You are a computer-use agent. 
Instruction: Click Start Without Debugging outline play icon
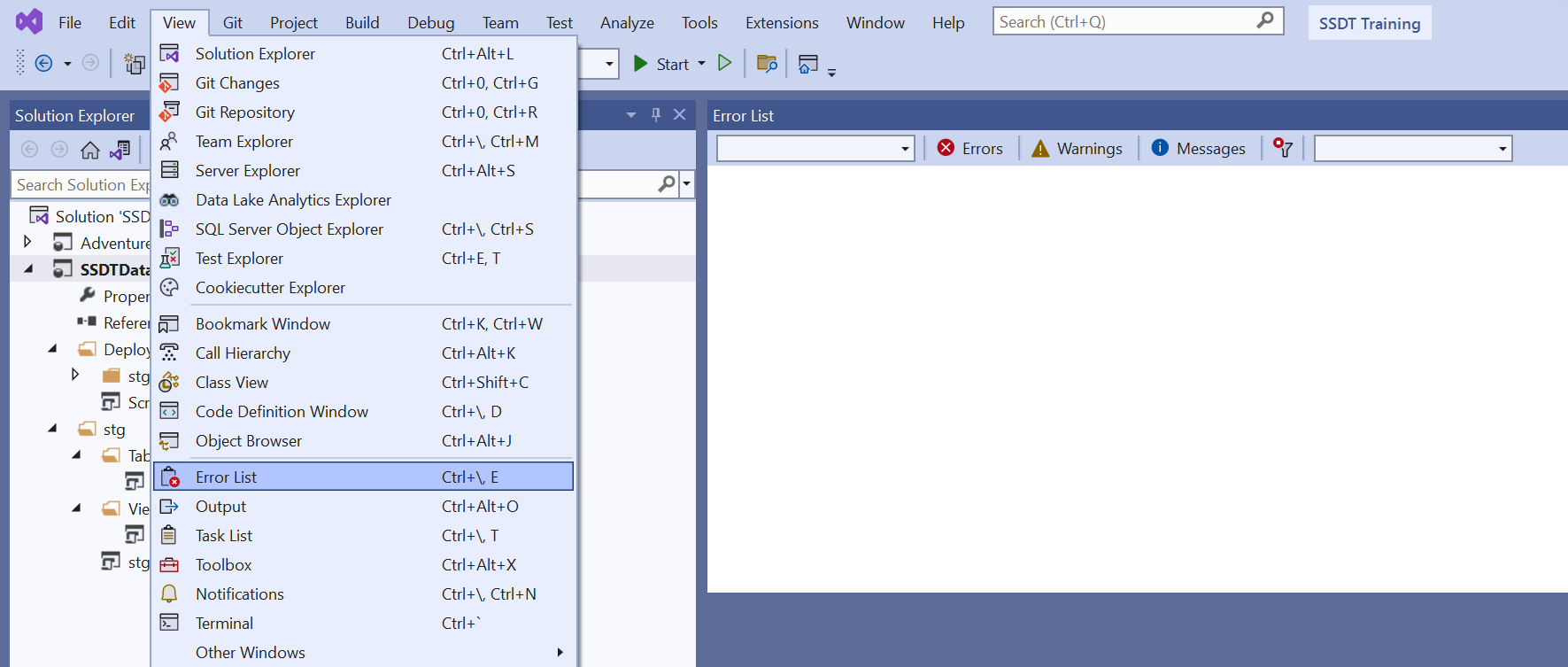[724, 63]
